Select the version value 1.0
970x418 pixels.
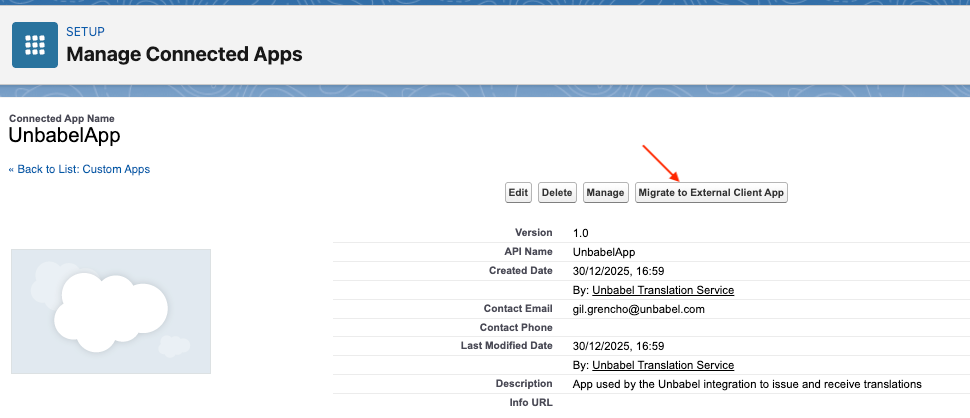[x=580, y=233]
